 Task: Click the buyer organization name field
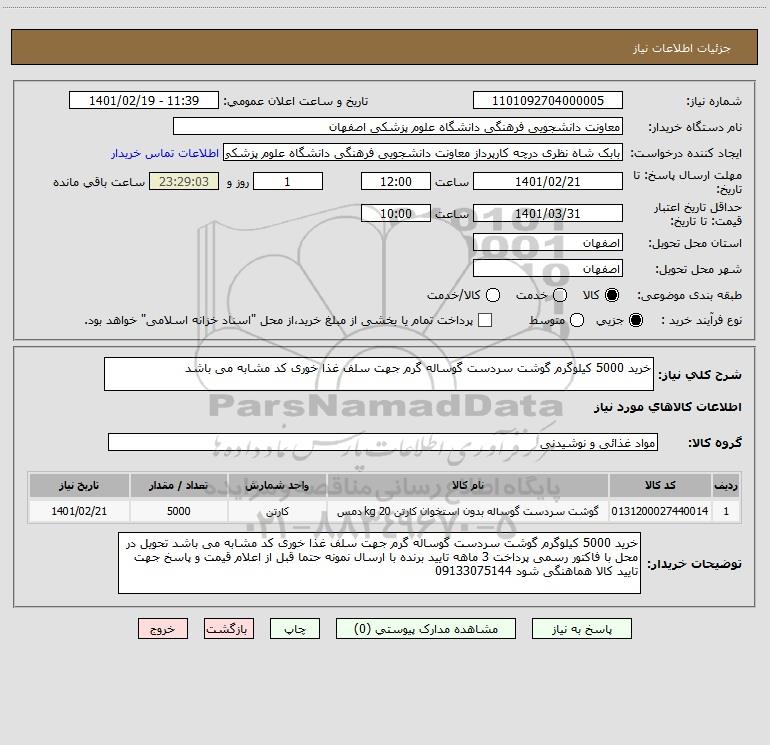click(x=398, y=127)
